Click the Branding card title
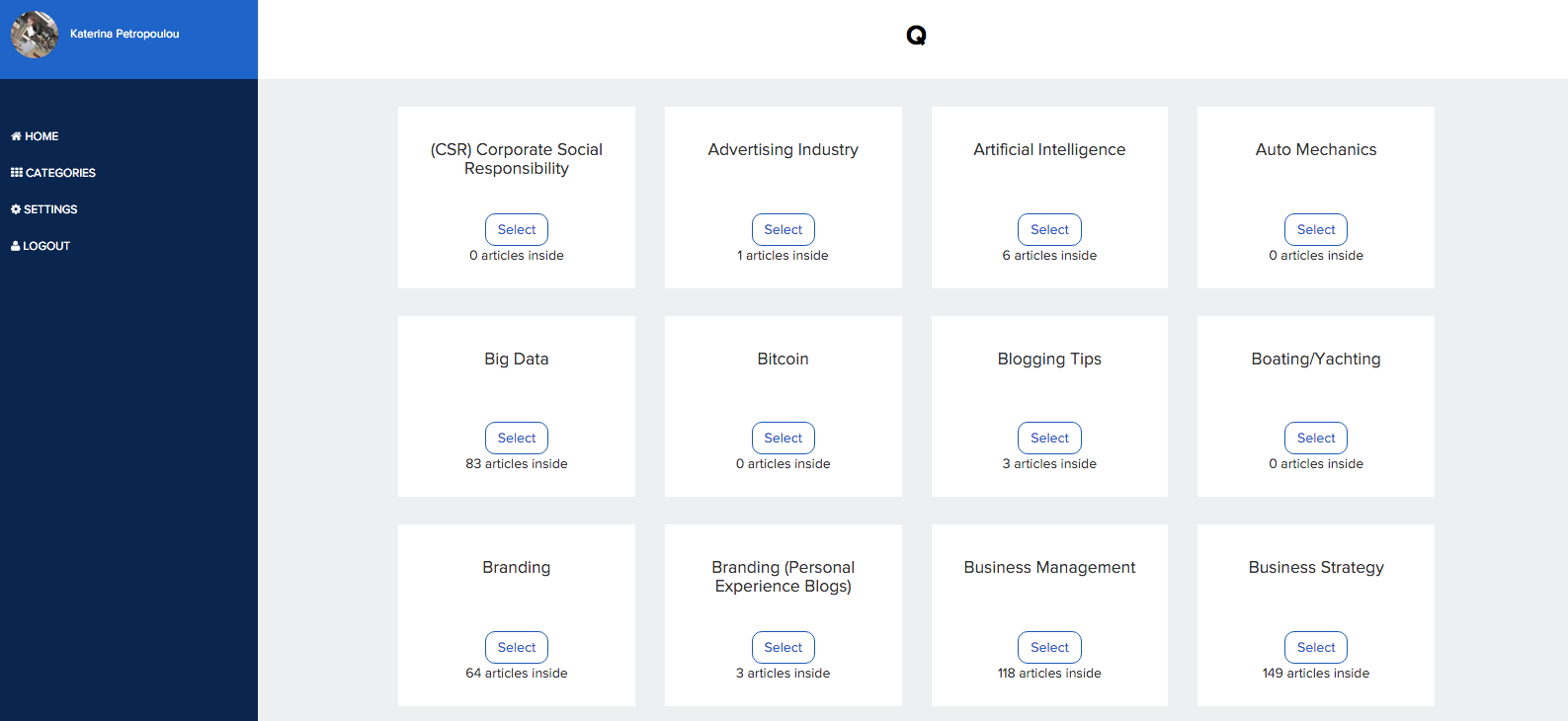Screen dimensions: 1568x721 [517, 567]
